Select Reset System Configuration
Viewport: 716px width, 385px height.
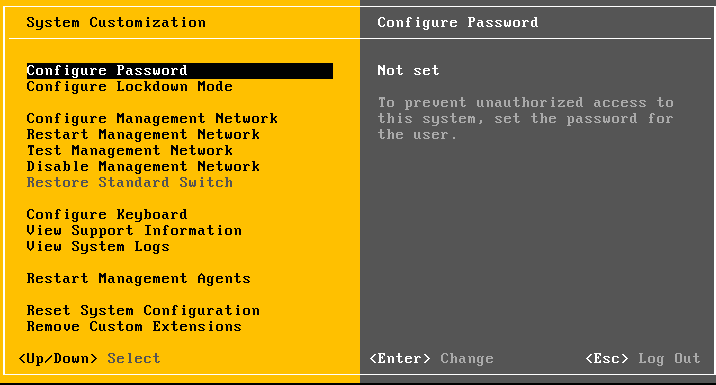coord(143,311)
